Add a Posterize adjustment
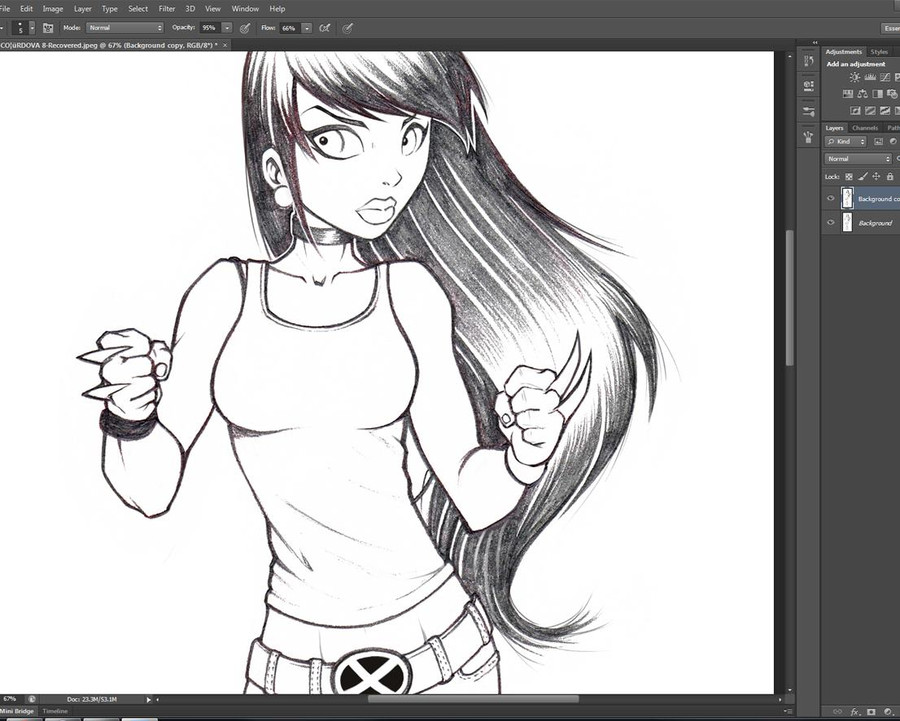 coord(870,111)
